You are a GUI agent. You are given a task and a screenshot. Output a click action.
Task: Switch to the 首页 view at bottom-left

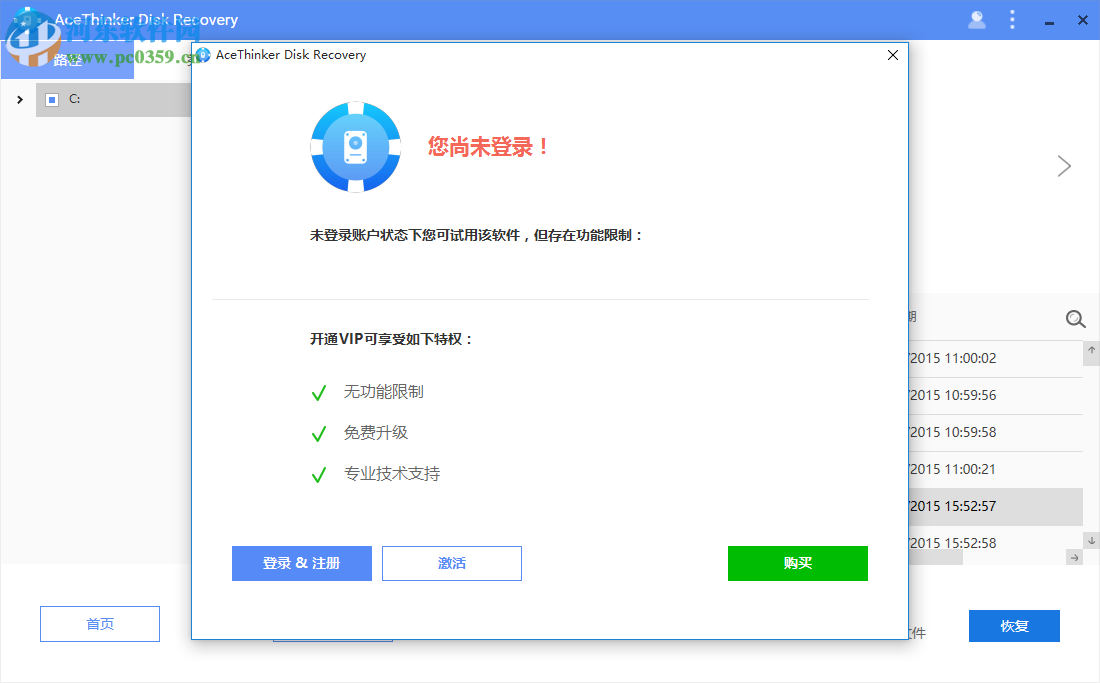coord(99,623)
